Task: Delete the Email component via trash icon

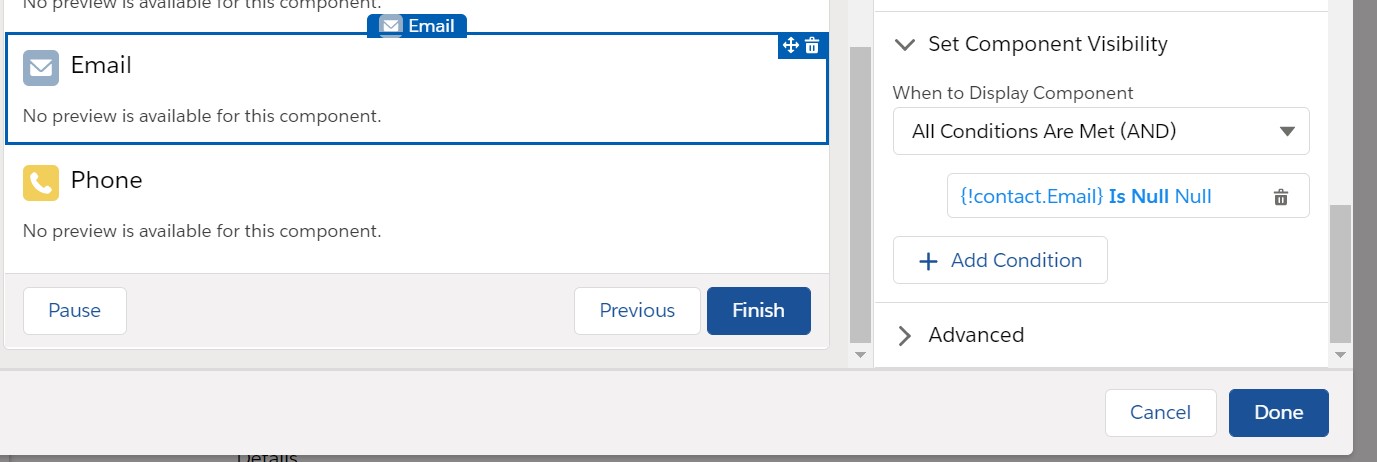Action: (812, 46)
